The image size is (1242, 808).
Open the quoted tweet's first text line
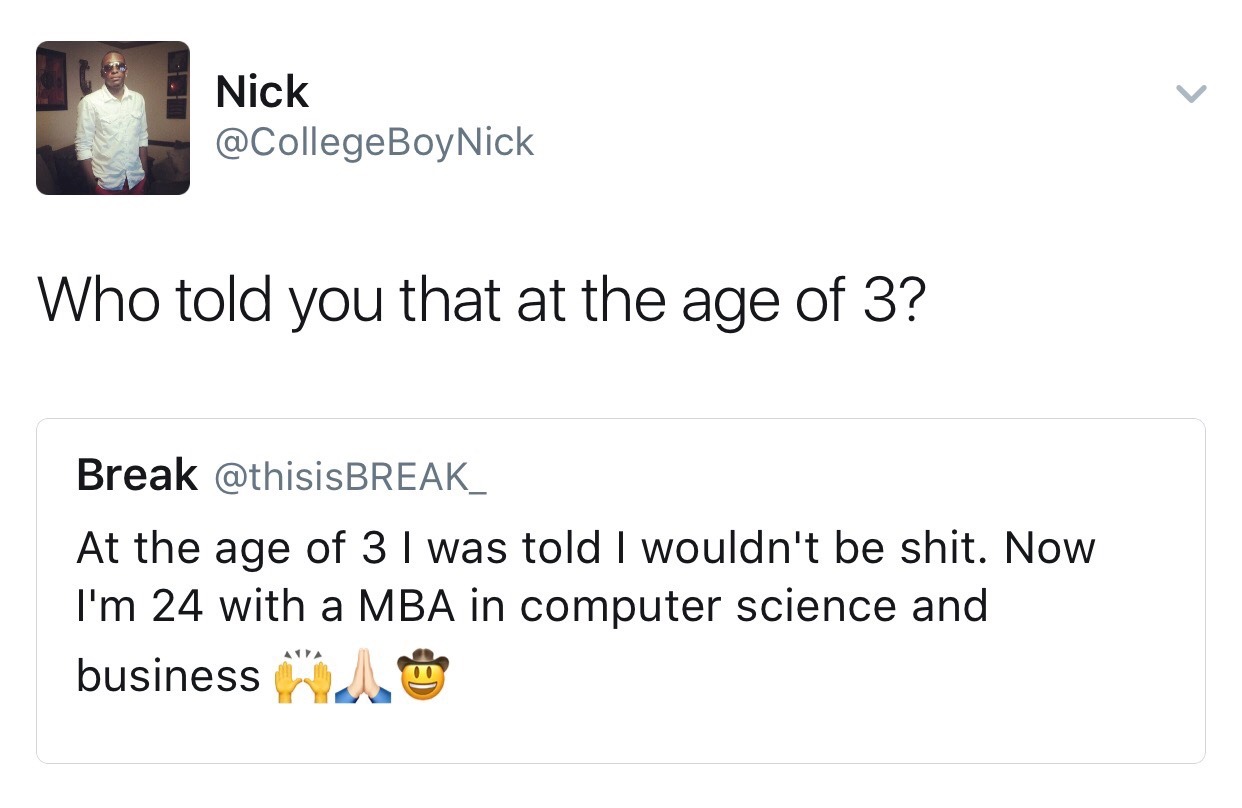click(585, 548)
